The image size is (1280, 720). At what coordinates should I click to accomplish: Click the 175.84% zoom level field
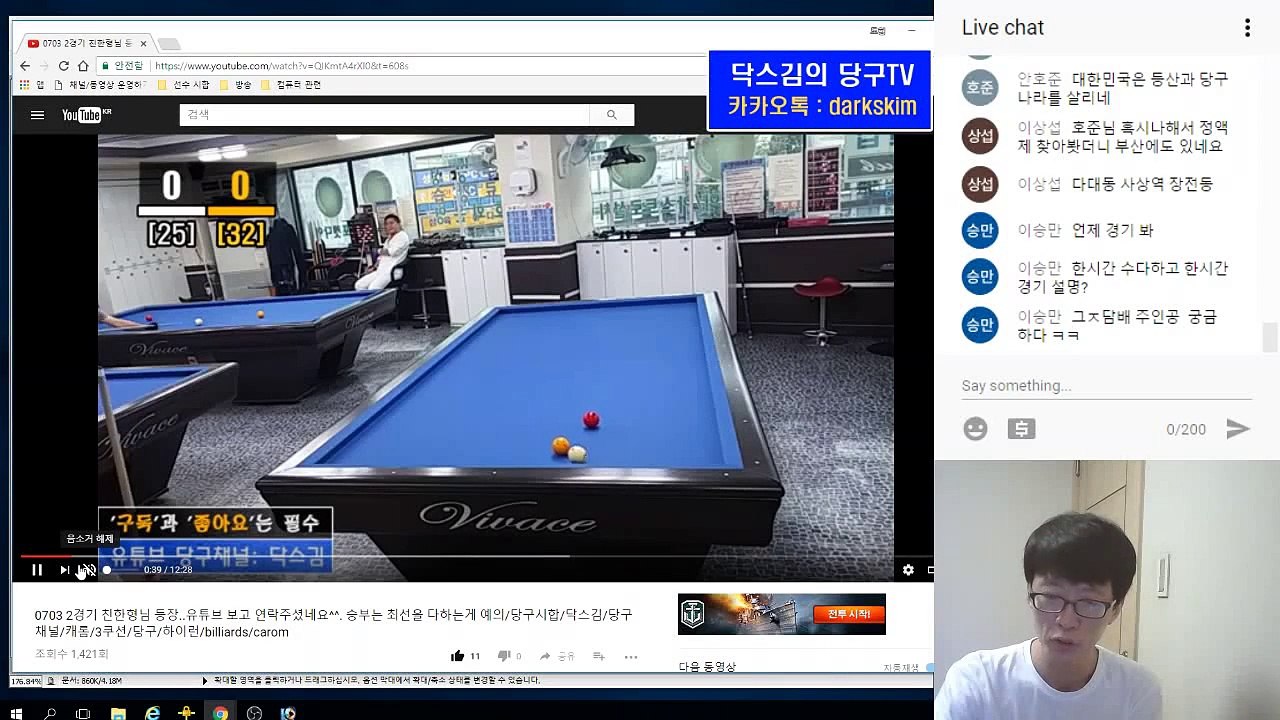26,681
